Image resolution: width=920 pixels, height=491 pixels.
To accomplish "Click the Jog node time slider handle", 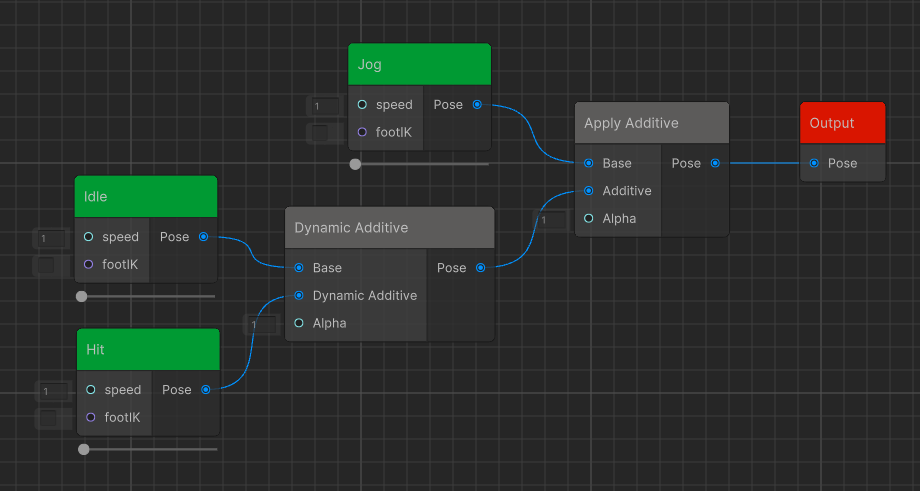I will [355, 164].
